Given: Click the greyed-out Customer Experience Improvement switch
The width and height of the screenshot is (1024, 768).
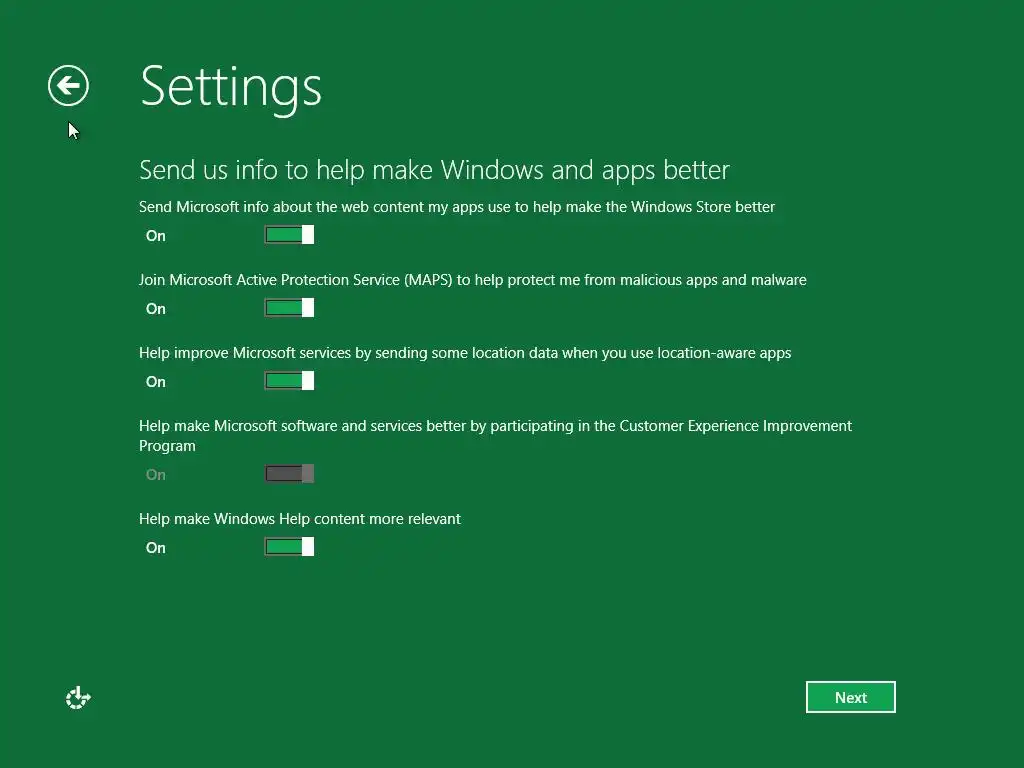Looking at the screenshot, I should [x=289, y=473].
